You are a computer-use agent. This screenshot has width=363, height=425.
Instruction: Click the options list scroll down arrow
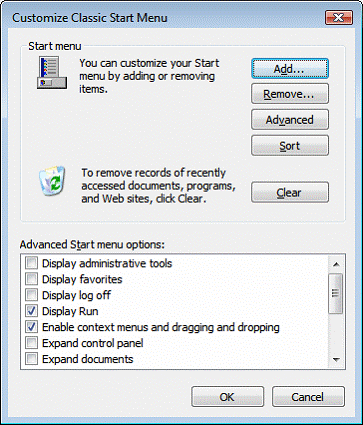click(336, 360)
